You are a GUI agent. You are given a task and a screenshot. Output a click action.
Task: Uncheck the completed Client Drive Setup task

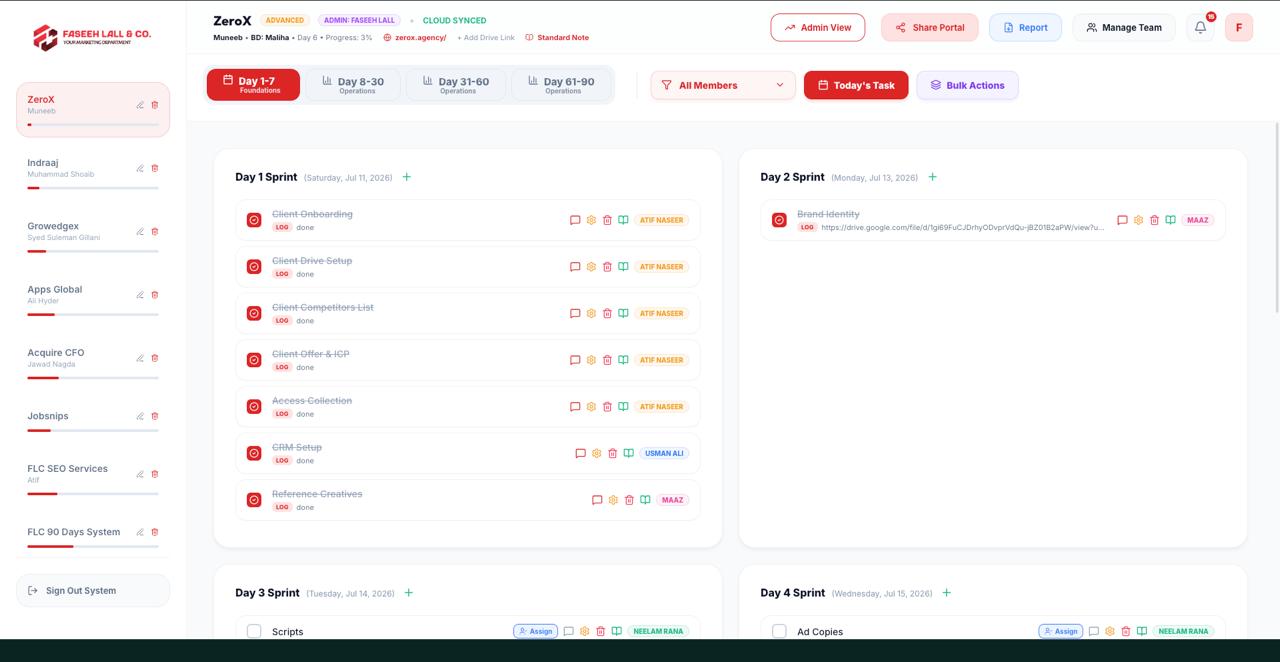point(254,267)
